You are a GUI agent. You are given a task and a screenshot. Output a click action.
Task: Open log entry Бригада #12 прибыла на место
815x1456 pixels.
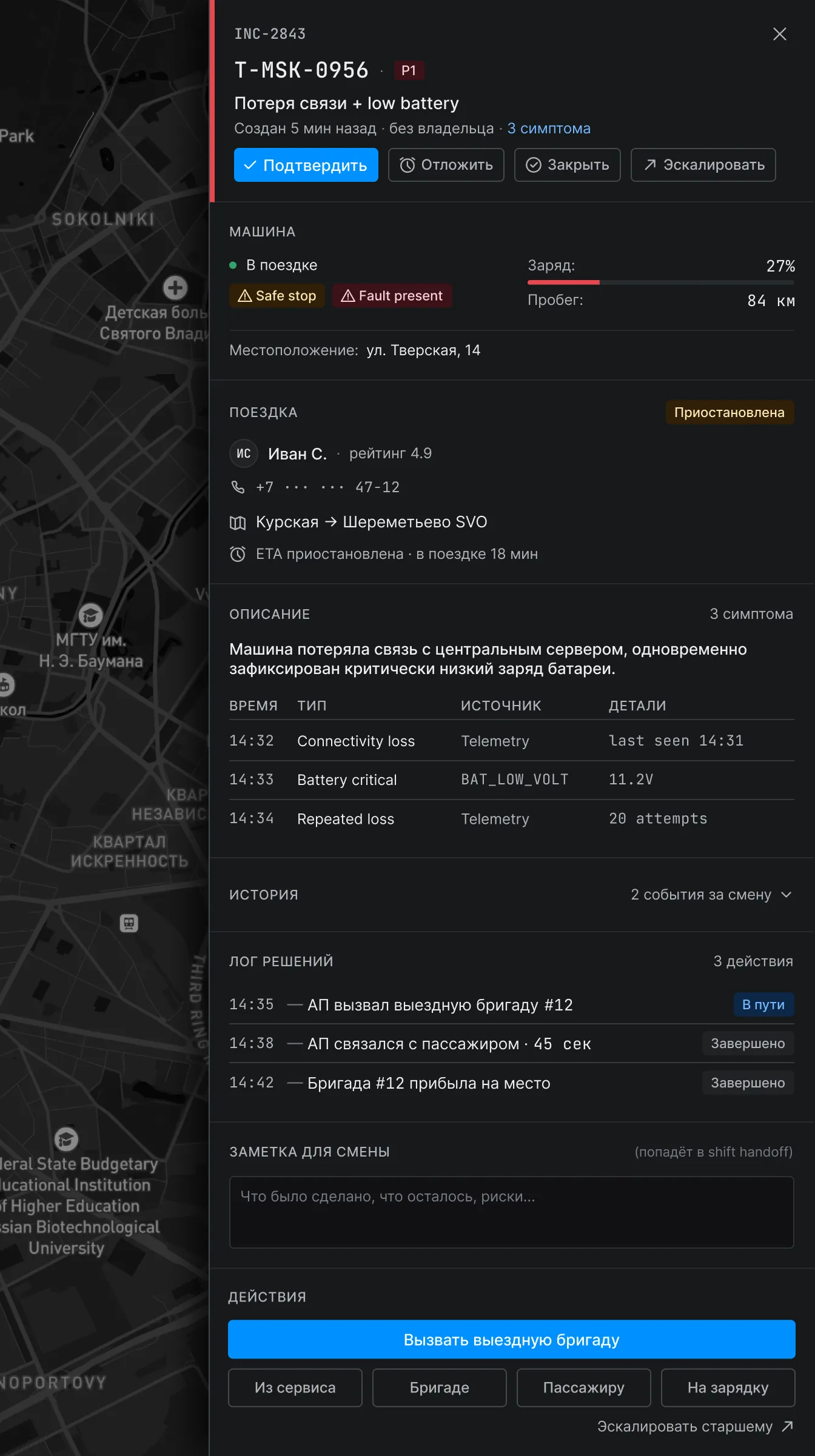click(x=512, y=1083)
